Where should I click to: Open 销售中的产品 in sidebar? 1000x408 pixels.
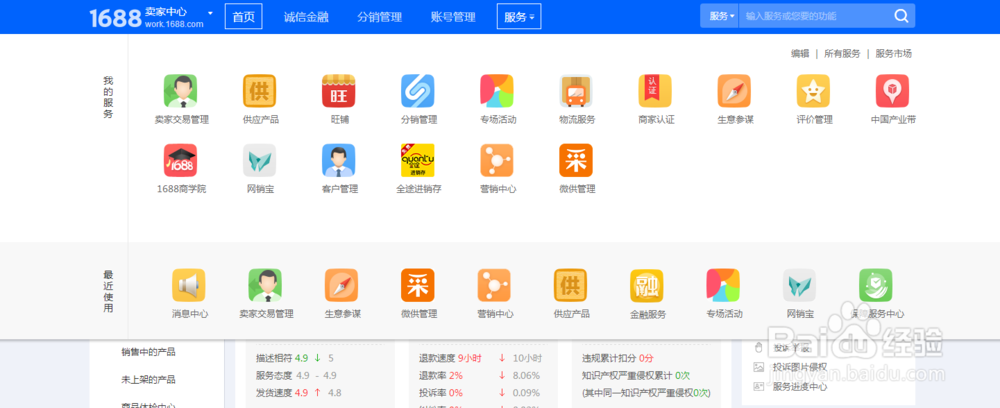[148, 352]
